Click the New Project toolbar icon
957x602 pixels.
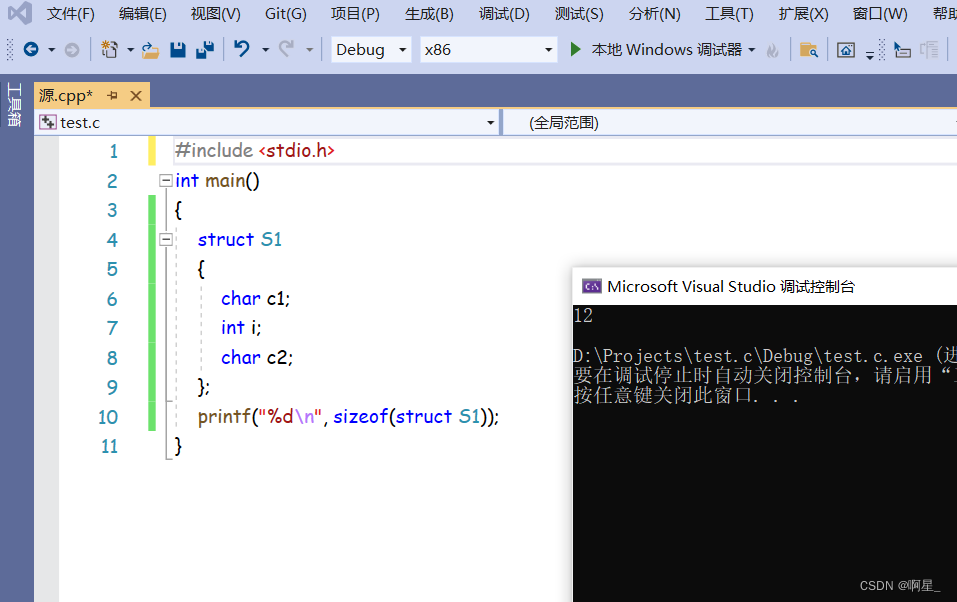tap(109, 50)
